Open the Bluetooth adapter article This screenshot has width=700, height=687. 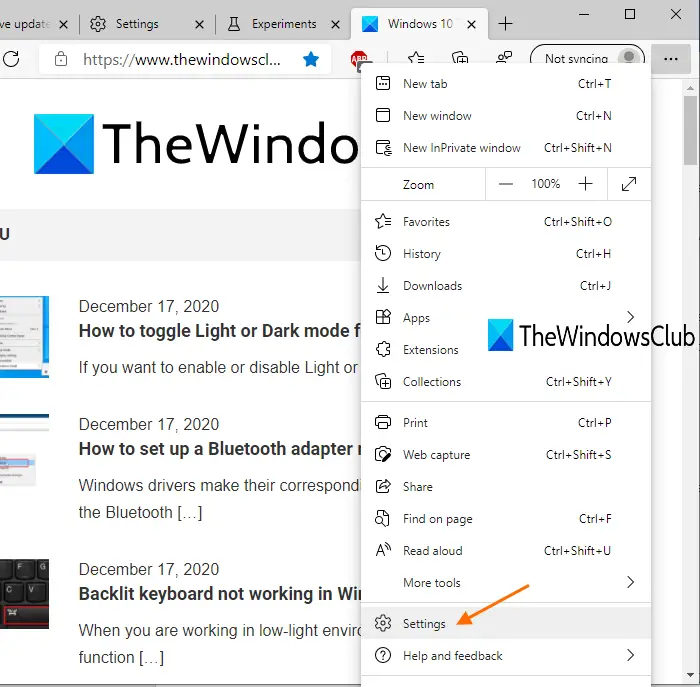click(x=219, y=449)
